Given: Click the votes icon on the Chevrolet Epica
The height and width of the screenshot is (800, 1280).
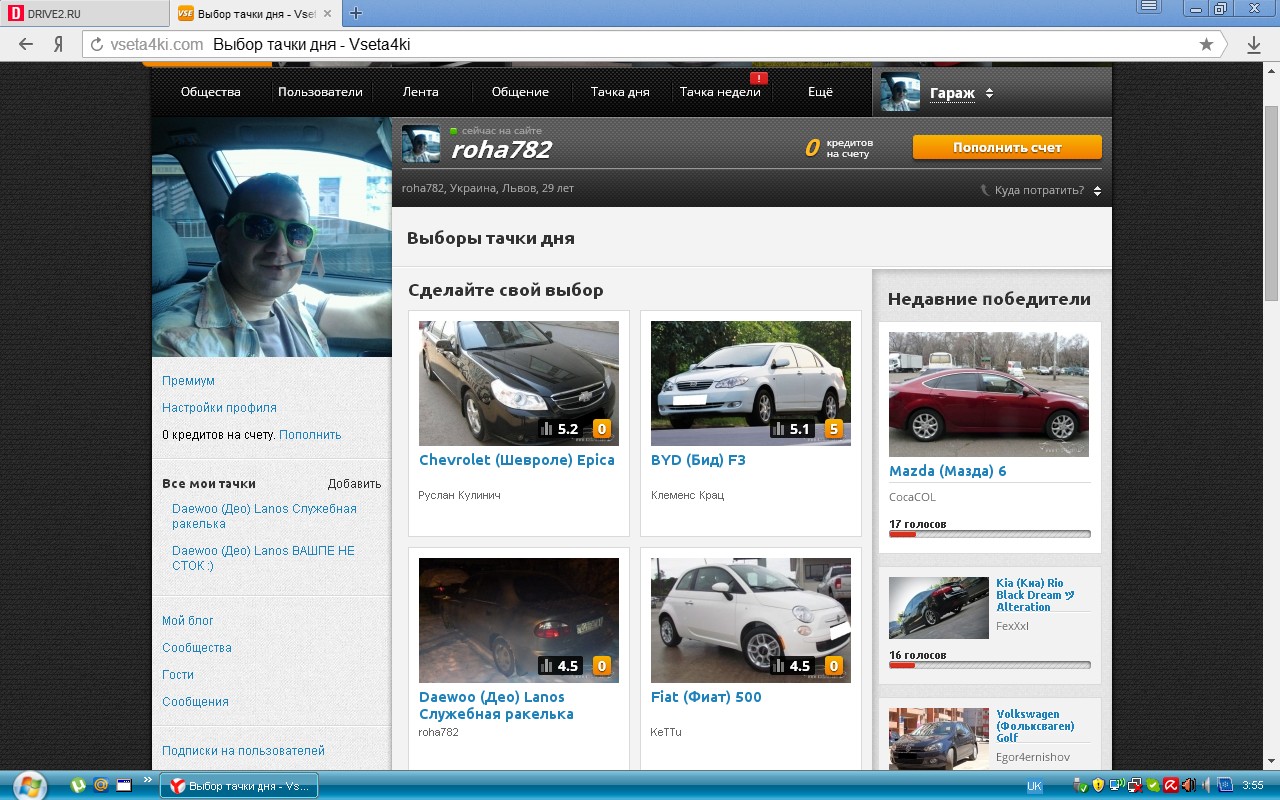Looking at the screenshot, I should [546, 429].
